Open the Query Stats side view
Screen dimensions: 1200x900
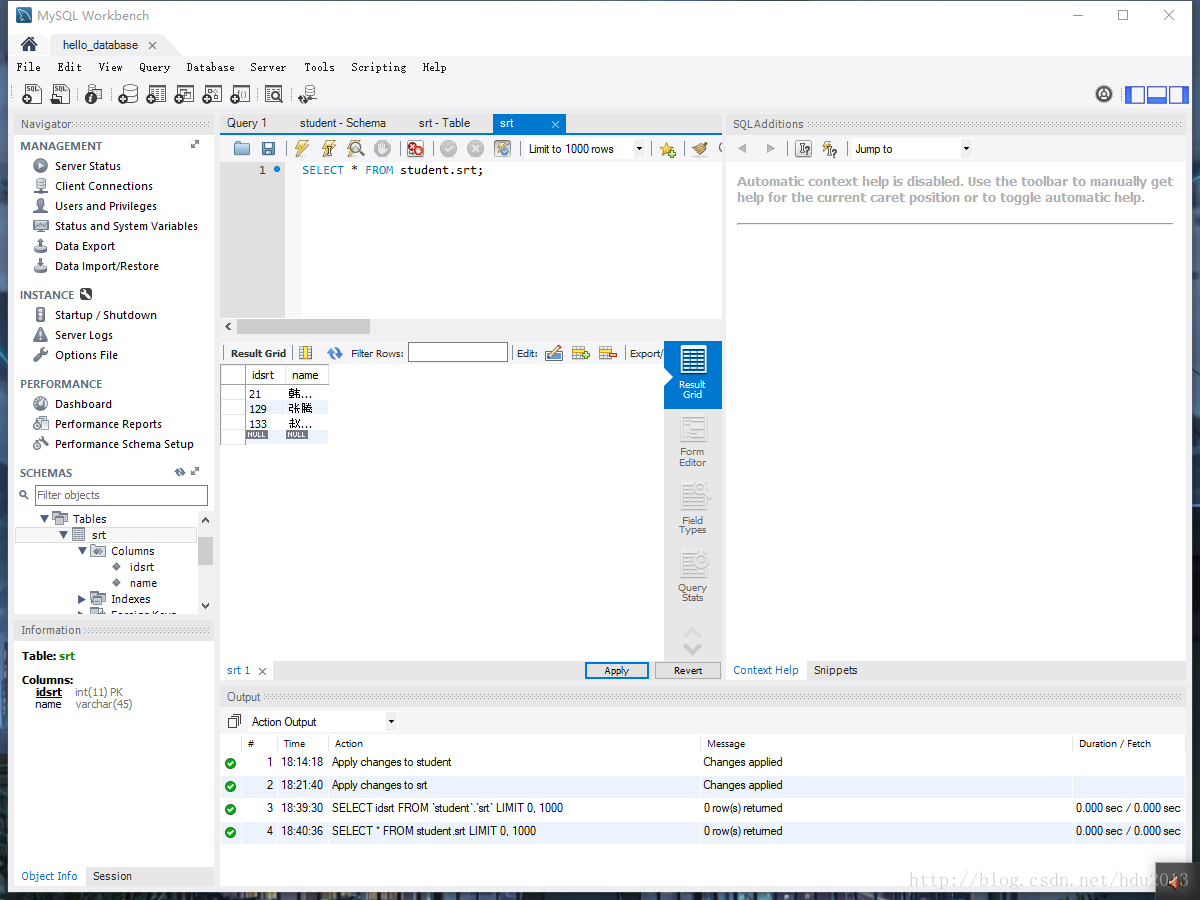[693, 577]
